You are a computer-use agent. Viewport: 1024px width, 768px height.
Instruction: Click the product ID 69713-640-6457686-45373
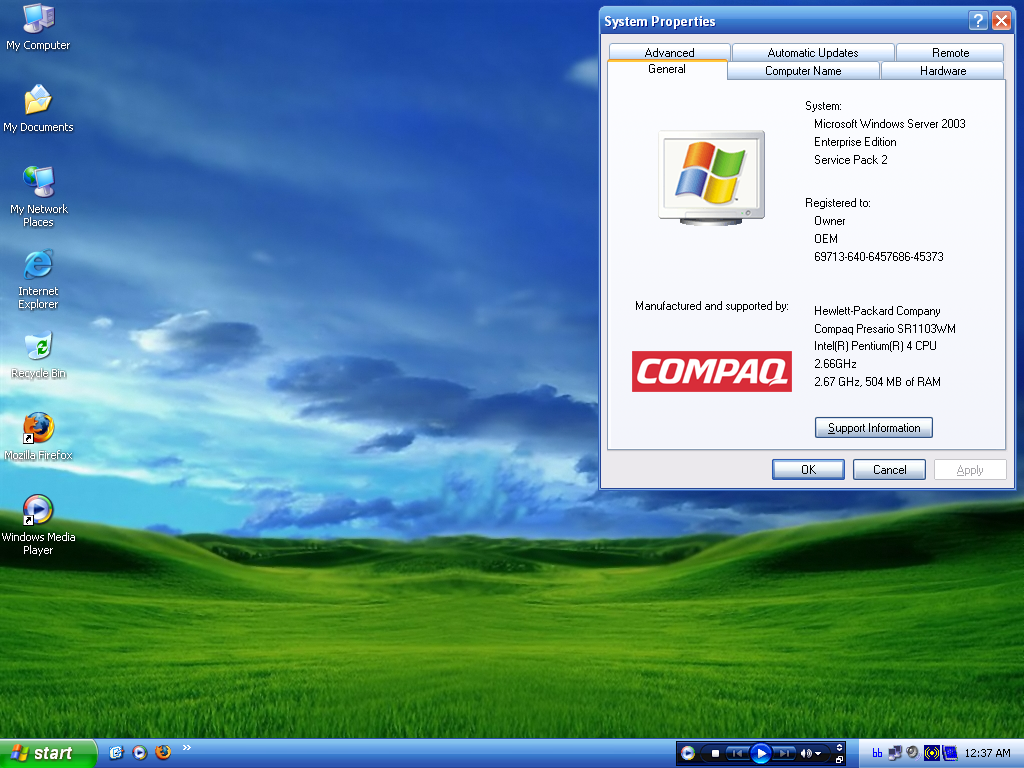878,257
